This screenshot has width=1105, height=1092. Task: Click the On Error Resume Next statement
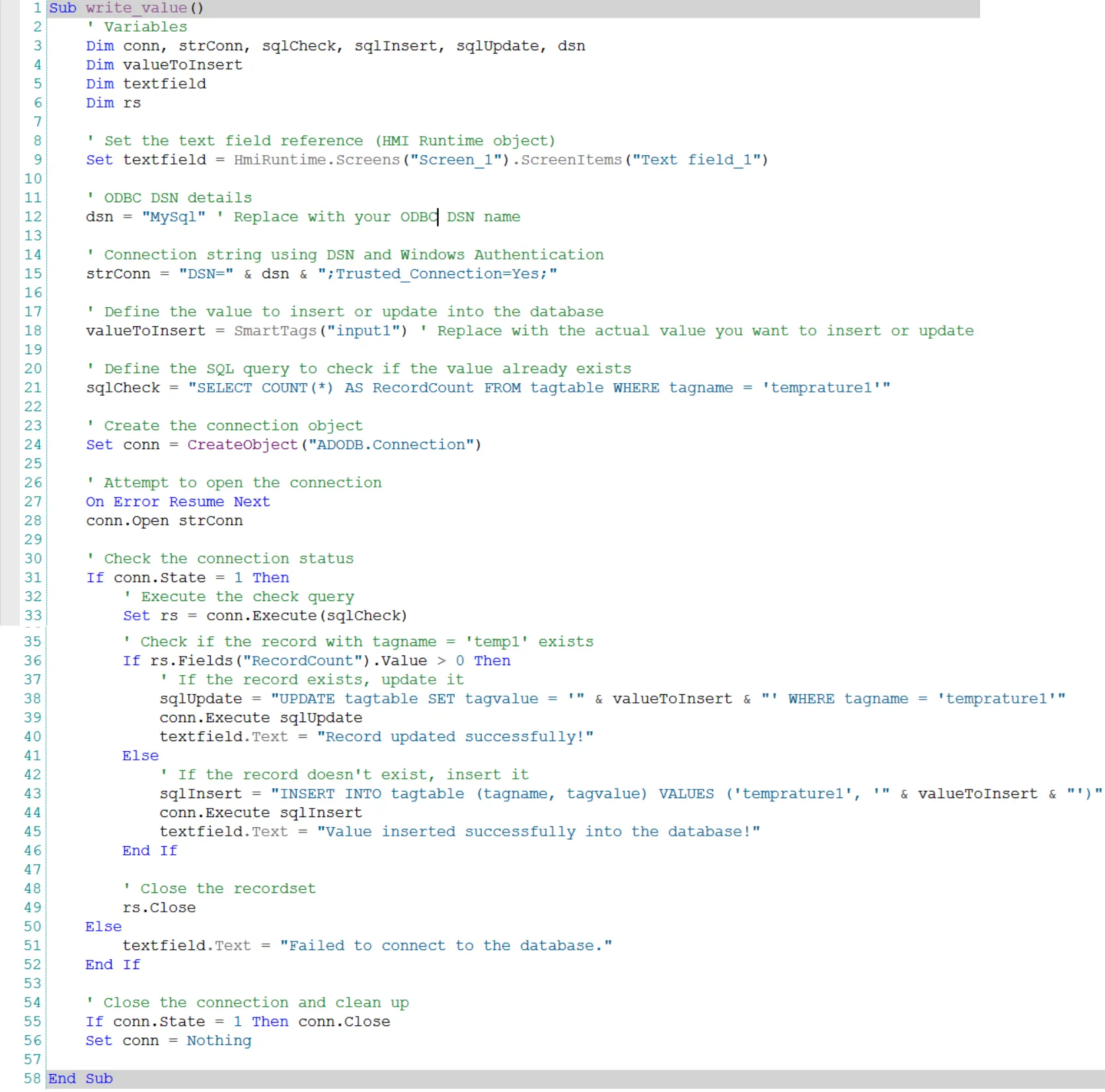tap(178, 501)
